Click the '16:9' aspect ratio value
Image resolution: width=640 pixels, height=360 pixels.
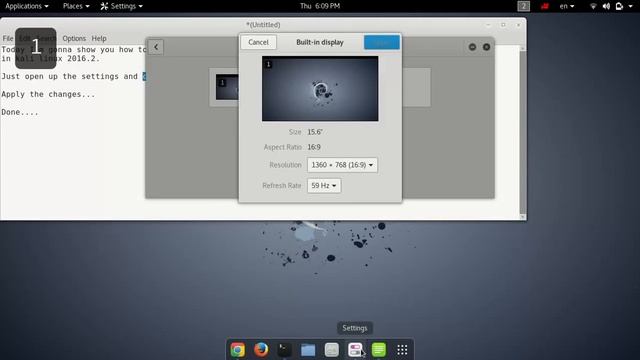click(314, 147)
